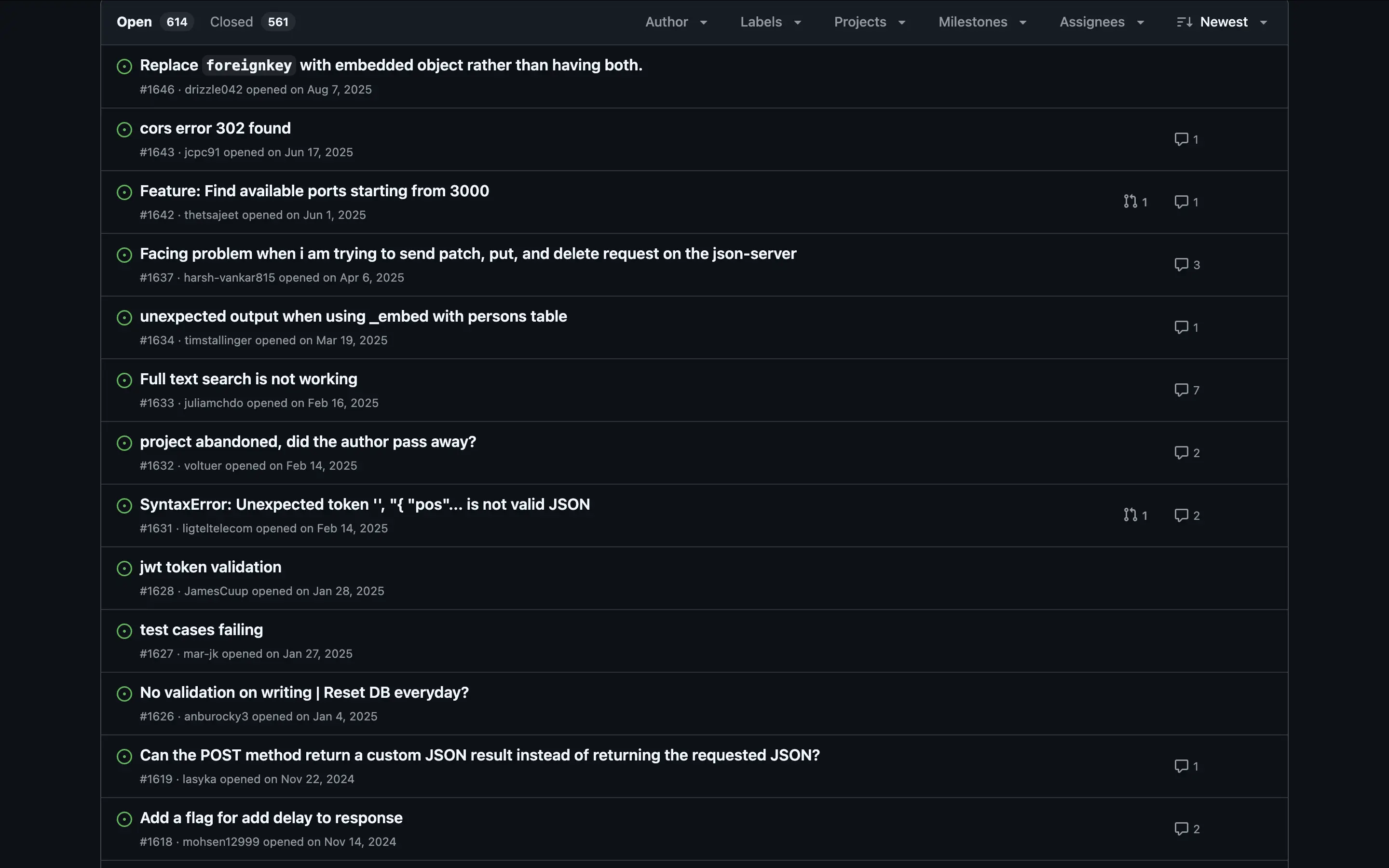Open the Author filter dropdown

click(x=676, y=22)
